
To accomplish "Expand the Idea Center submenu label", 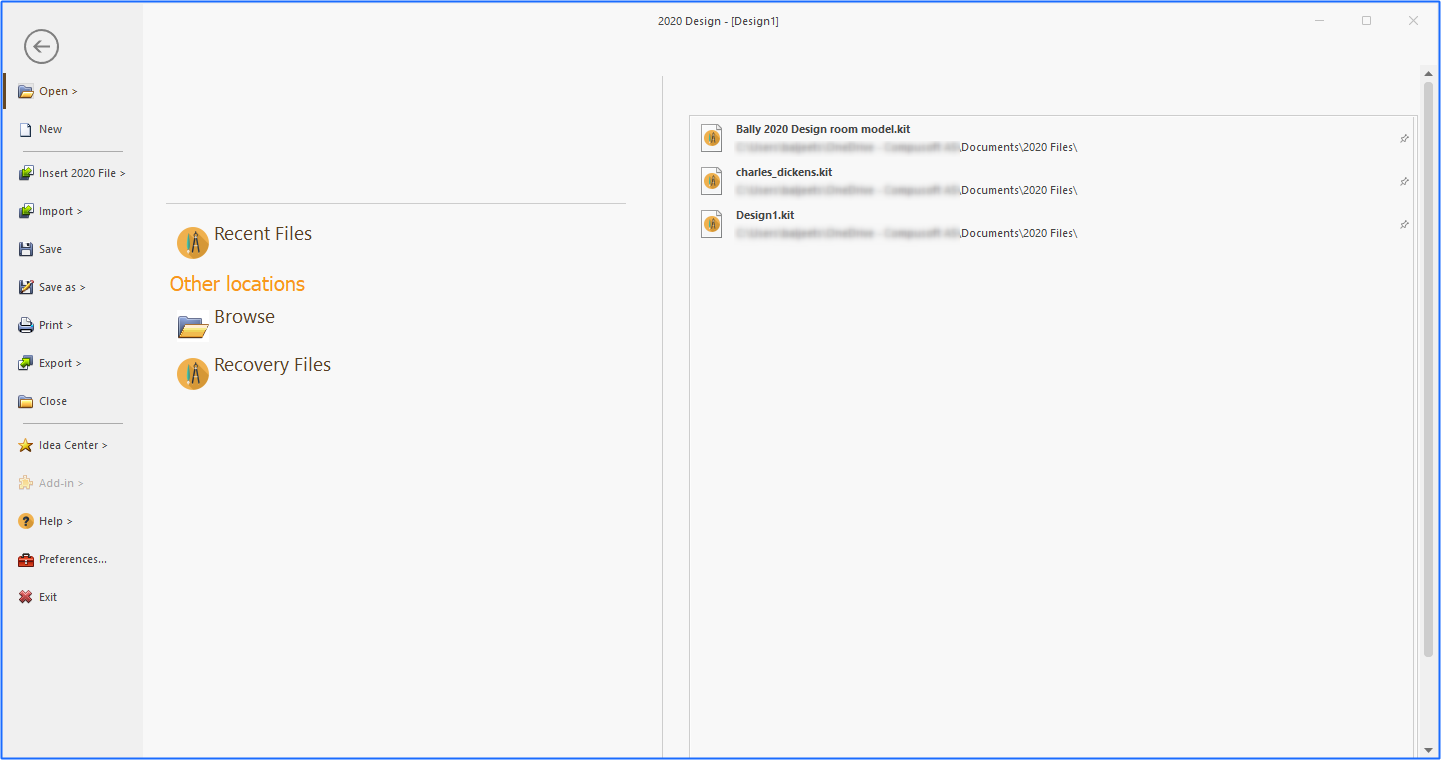I will (73, 445).
